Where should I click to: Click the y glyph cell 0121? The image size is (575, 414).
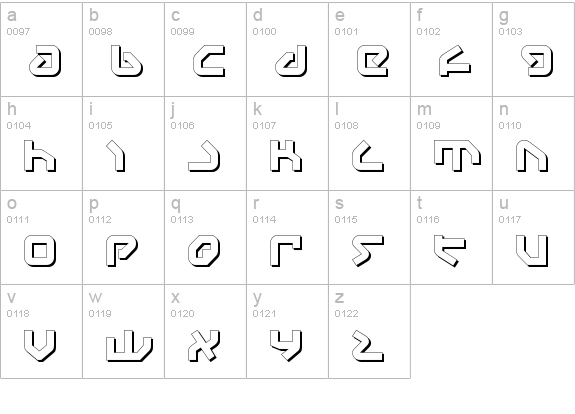pos(288,331)
